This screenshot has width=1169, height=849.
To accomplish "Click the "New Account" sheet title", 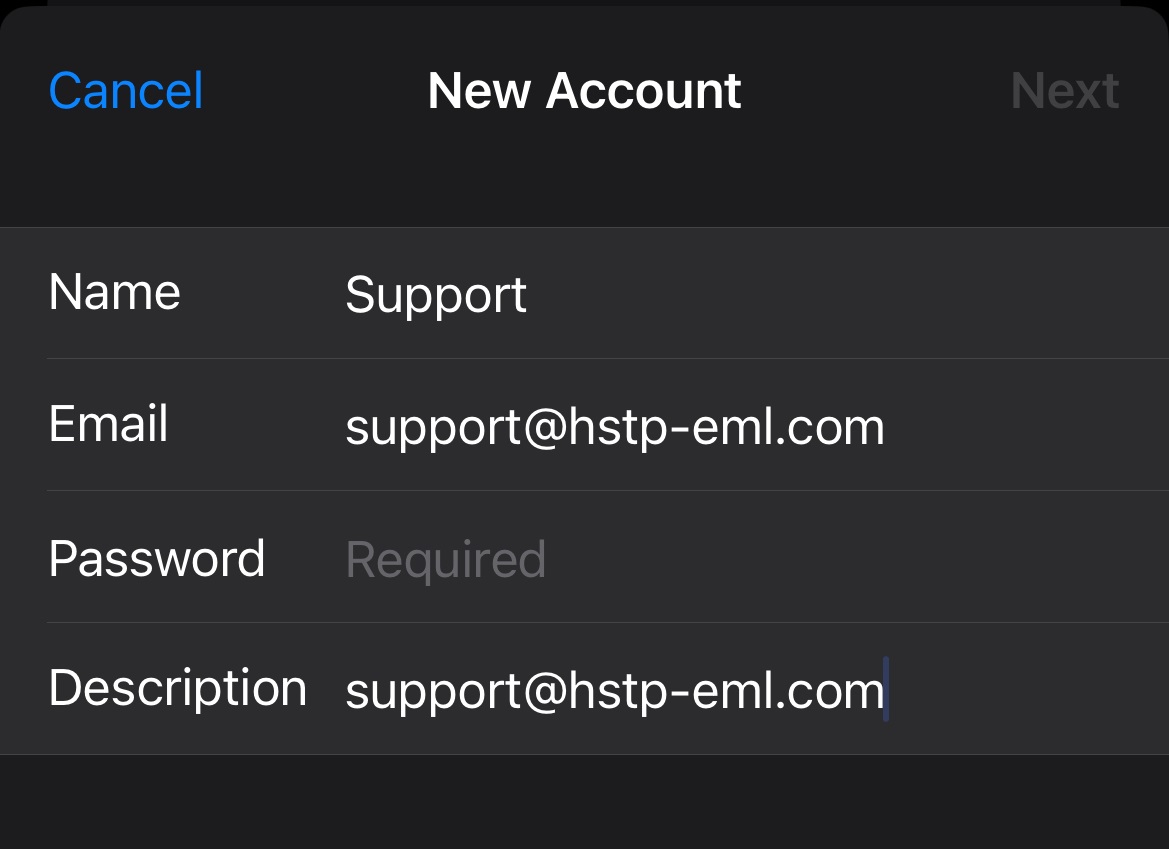I will [x=584, y=91].
